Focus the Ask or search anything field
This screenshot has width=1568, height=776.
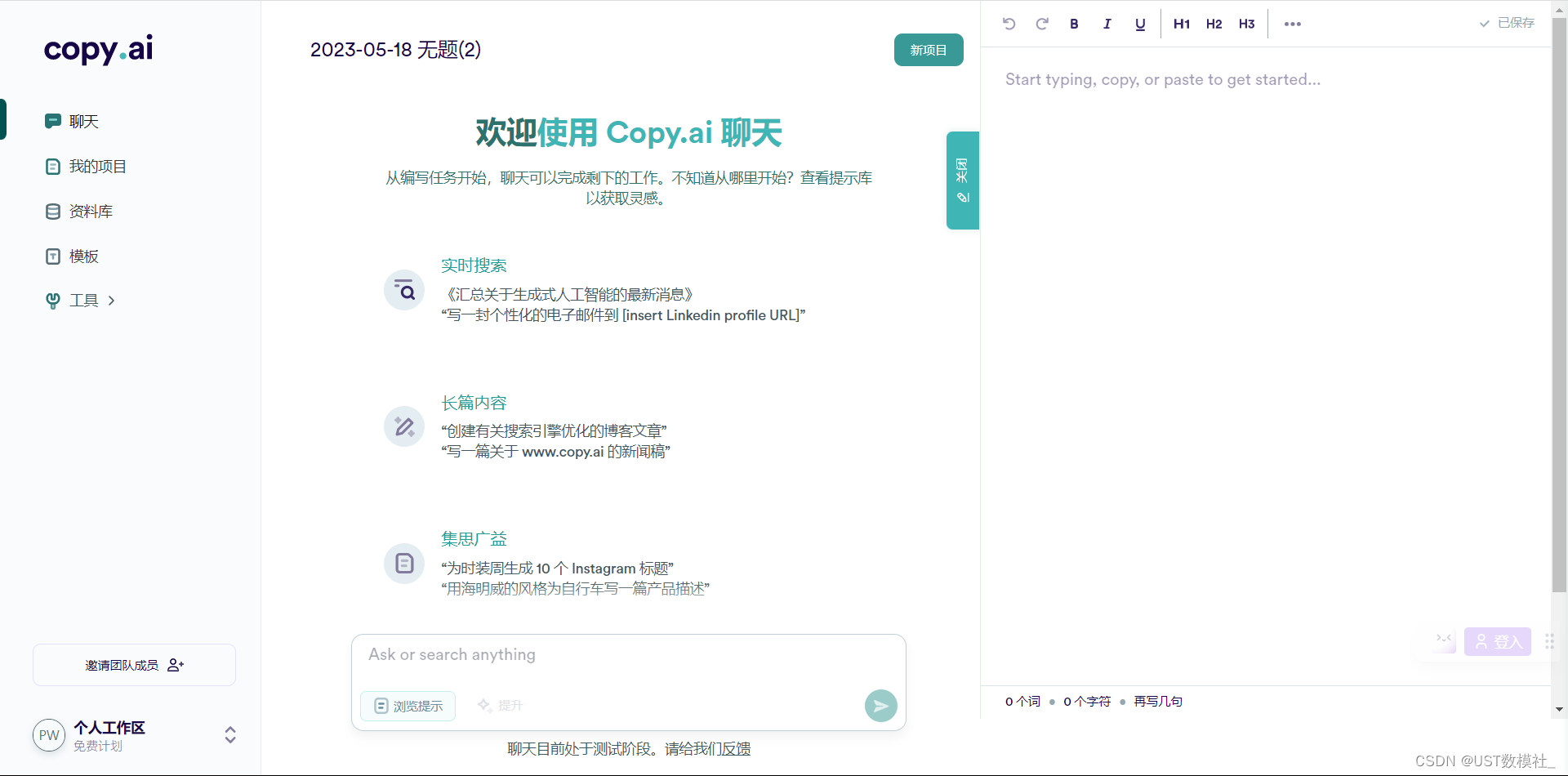point(629,655)
